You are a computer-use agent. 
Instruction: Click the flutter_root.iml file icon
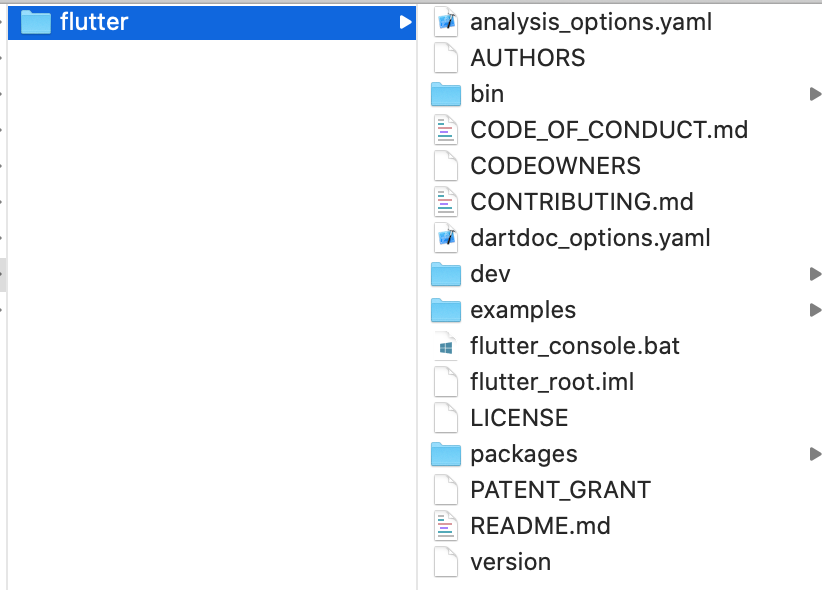point(446,382)
